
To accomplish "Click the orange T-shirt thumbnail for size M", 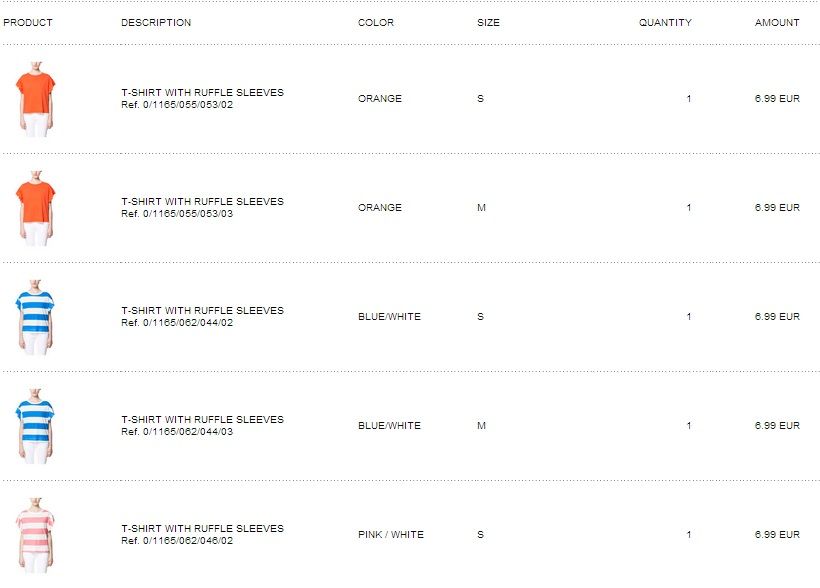I will click(35, 207).
